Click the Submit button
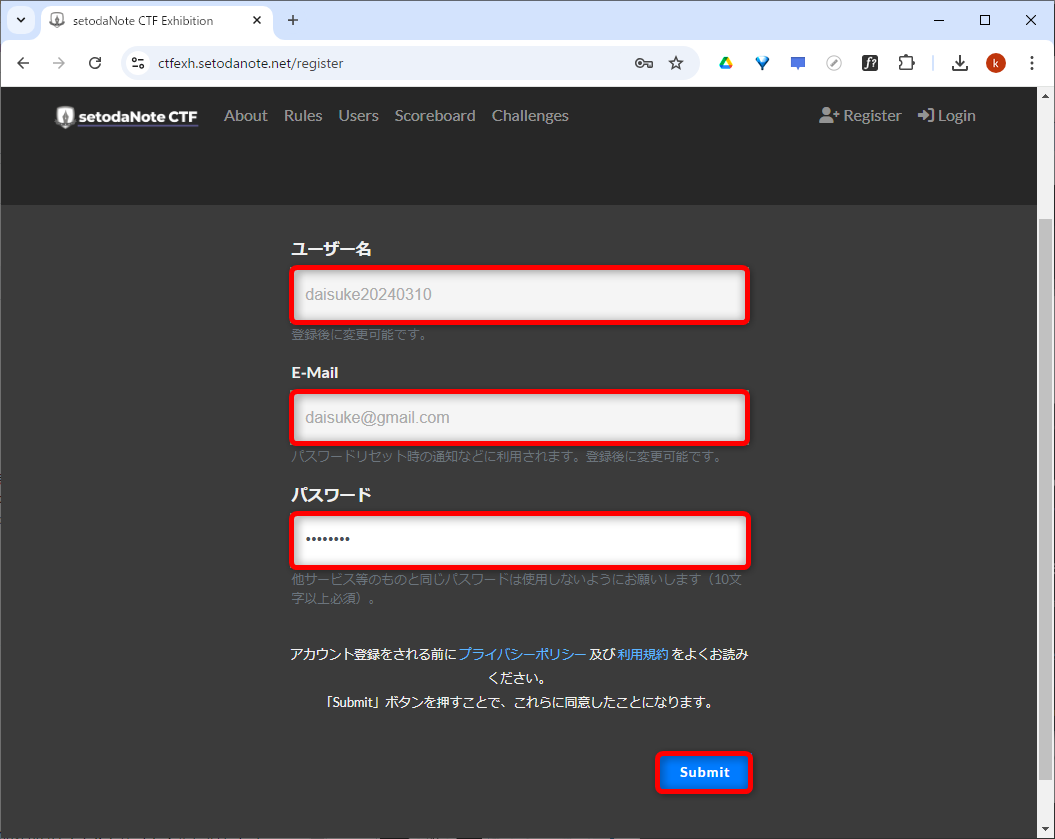Viewport: 1055px width, 839px height. (x=703, y=772)
